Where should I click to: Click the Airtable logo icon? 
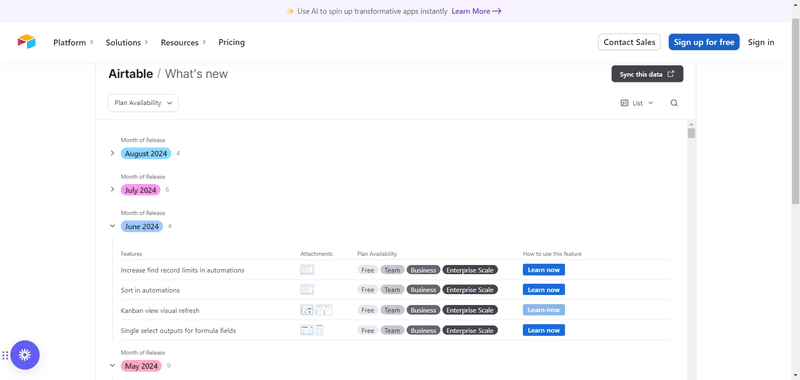tap(27, 42)
